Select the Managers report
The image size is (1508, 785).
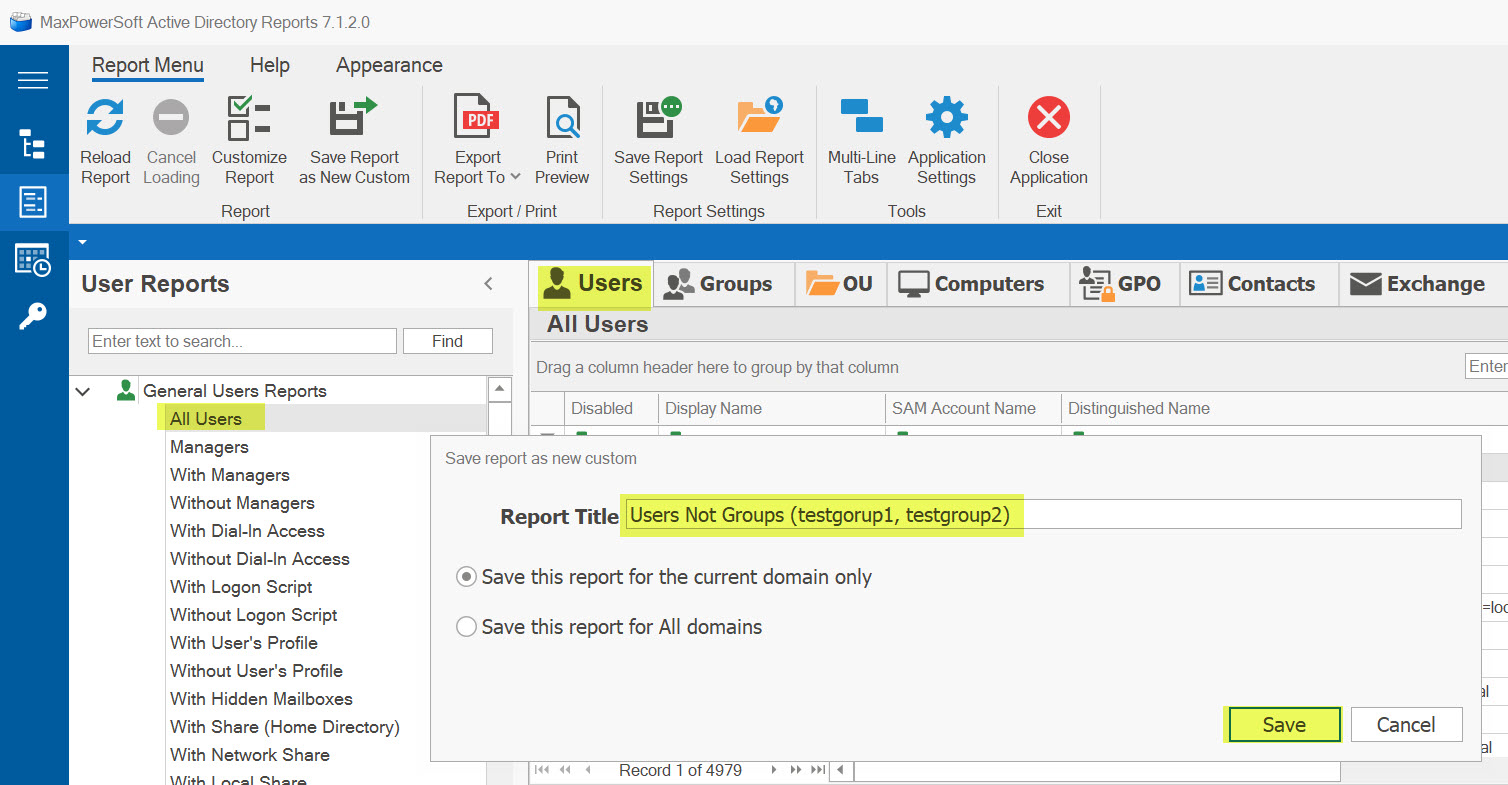tap(209, 447)
